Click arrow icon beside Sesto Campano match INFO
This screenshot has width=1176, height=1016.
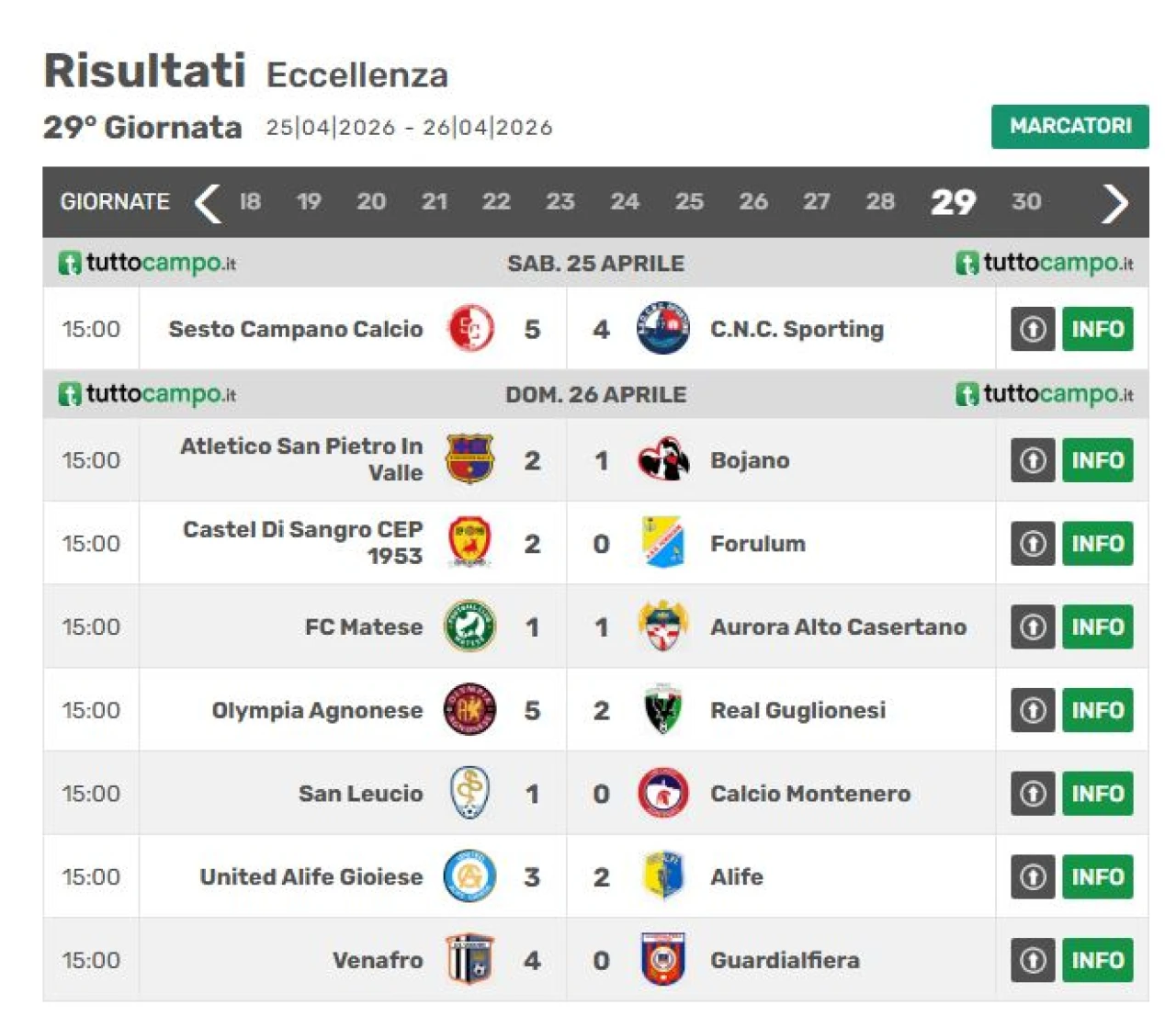1033,329
